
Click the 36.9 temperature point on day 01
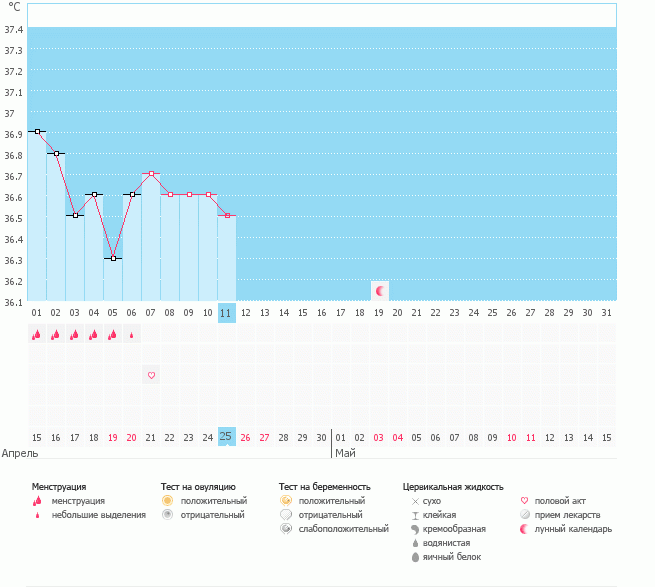pyautogui.click(x=36, y=131)
